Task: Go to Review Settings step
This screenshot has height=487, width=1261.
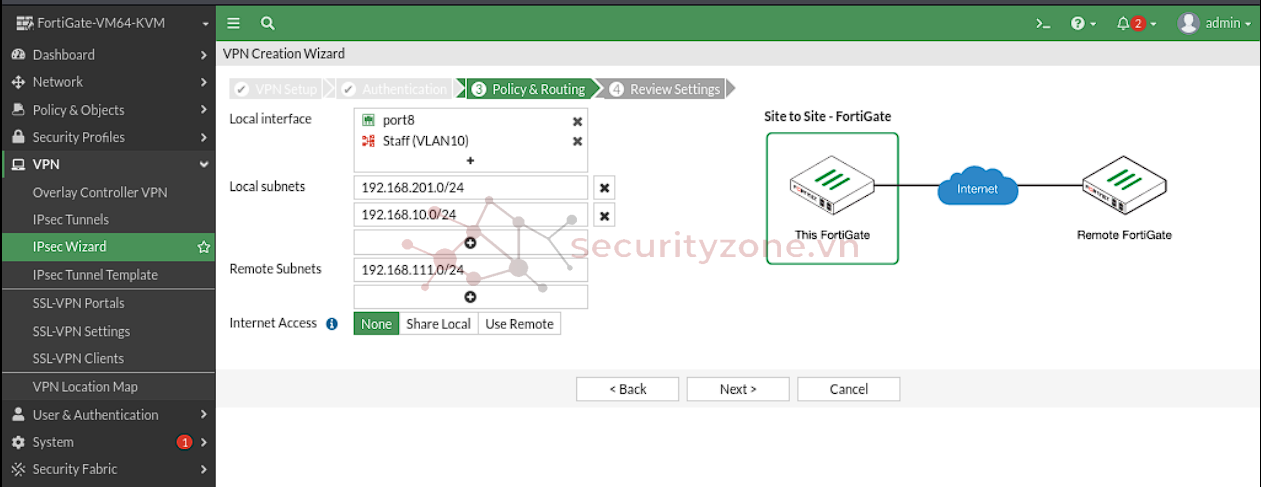Action: [665, 89]
